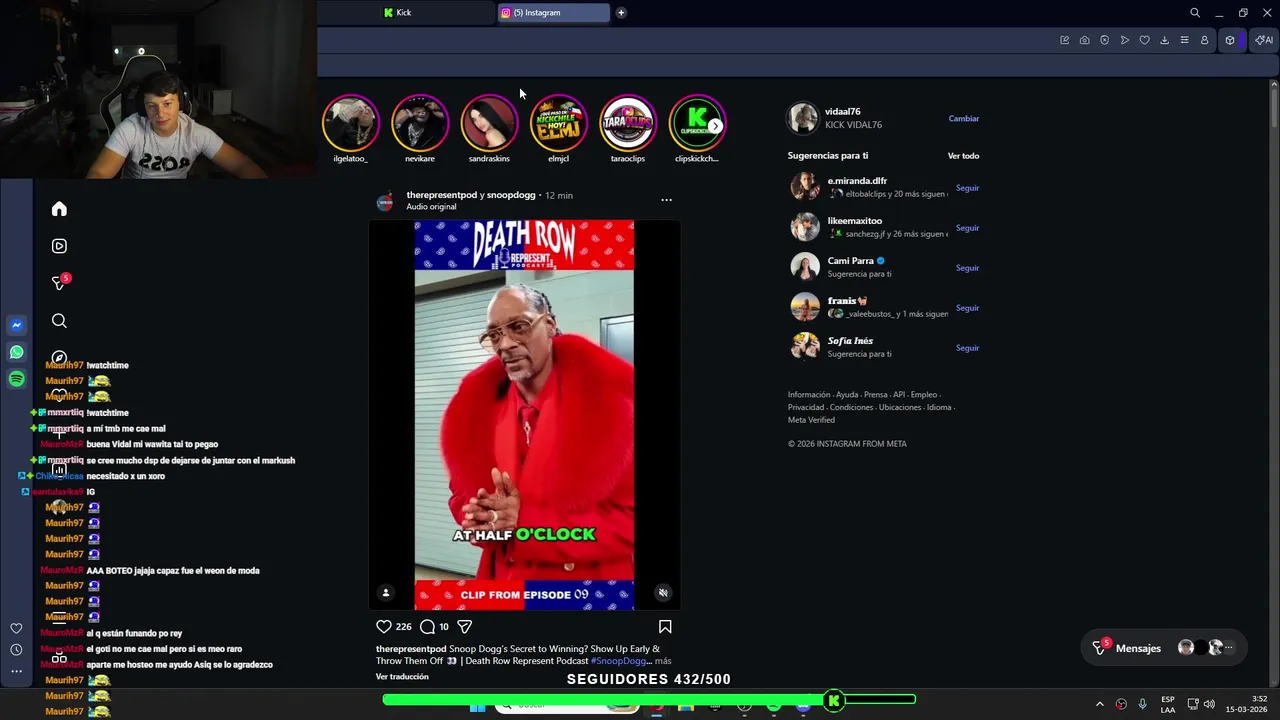Click Ver traducción under caption
This screenshot has width=1280, height=720.
pos(402,677)
